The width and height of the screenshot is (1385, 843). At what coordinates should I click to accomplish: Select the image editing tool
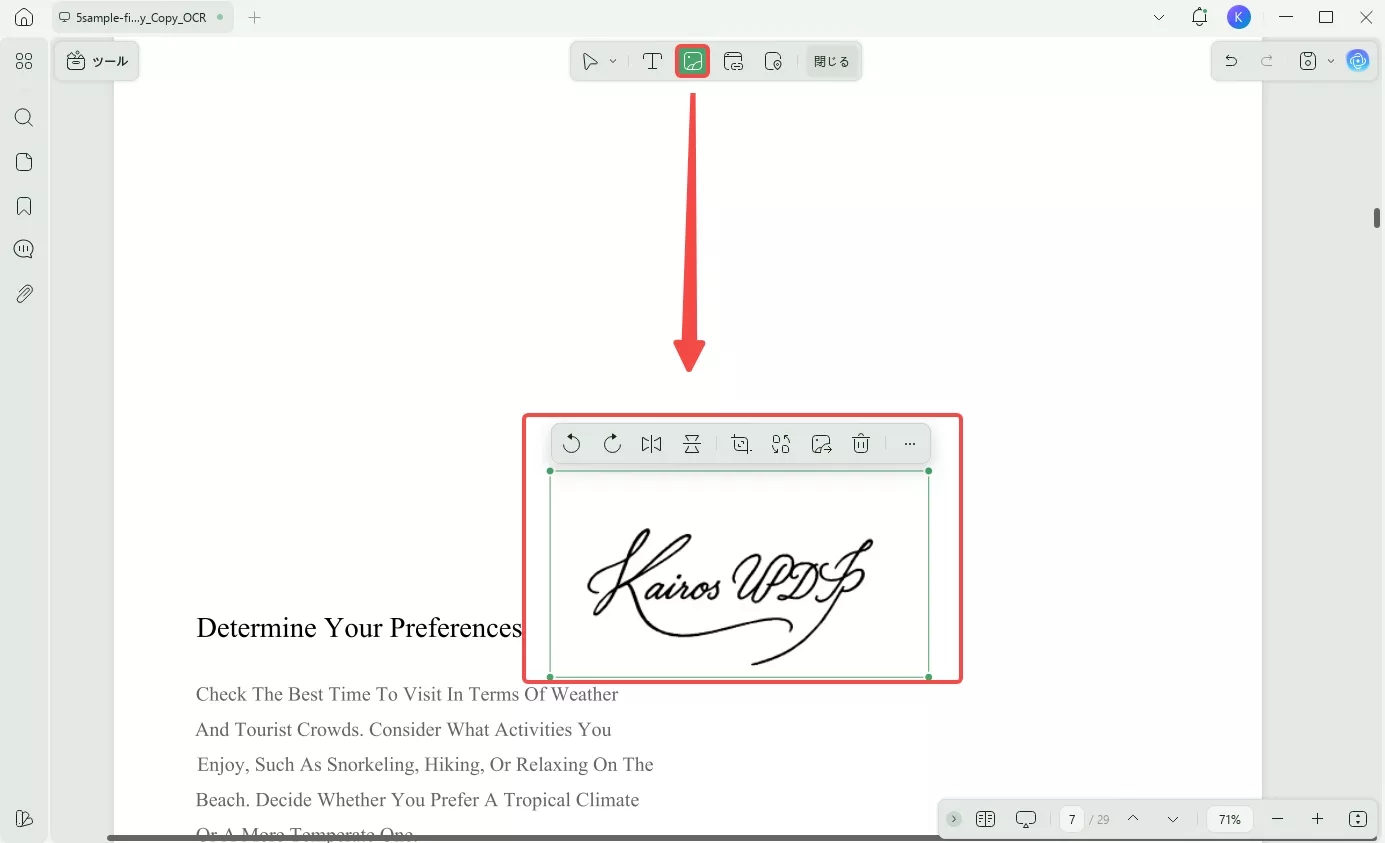693,62
